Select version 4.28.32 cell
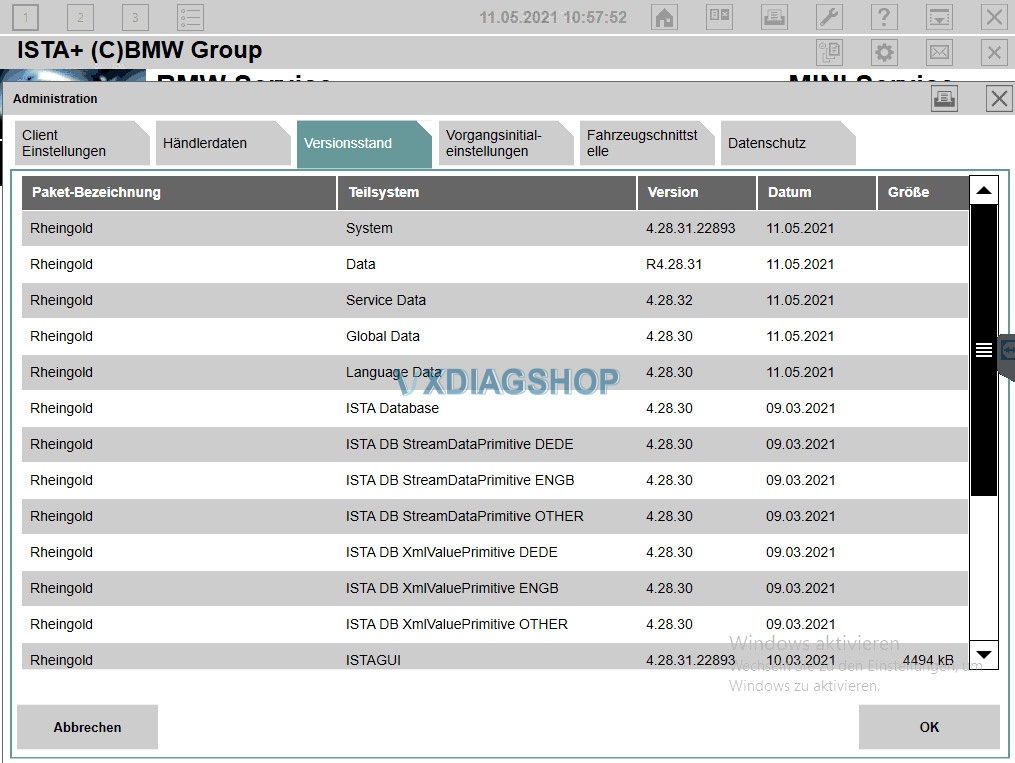This screenshot has width=1015, height=763. point(669,300)
